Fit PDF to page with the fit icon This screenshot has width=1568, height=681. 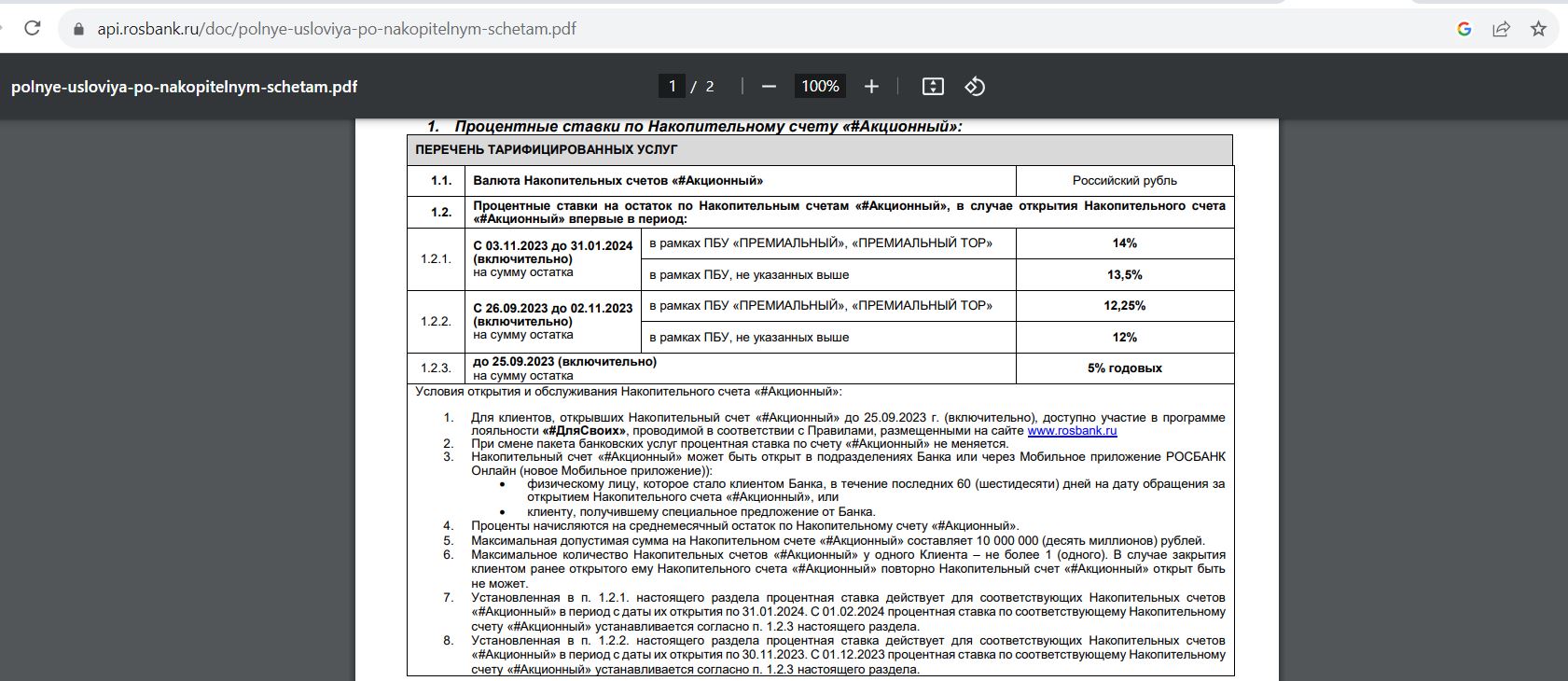point(933,86)
